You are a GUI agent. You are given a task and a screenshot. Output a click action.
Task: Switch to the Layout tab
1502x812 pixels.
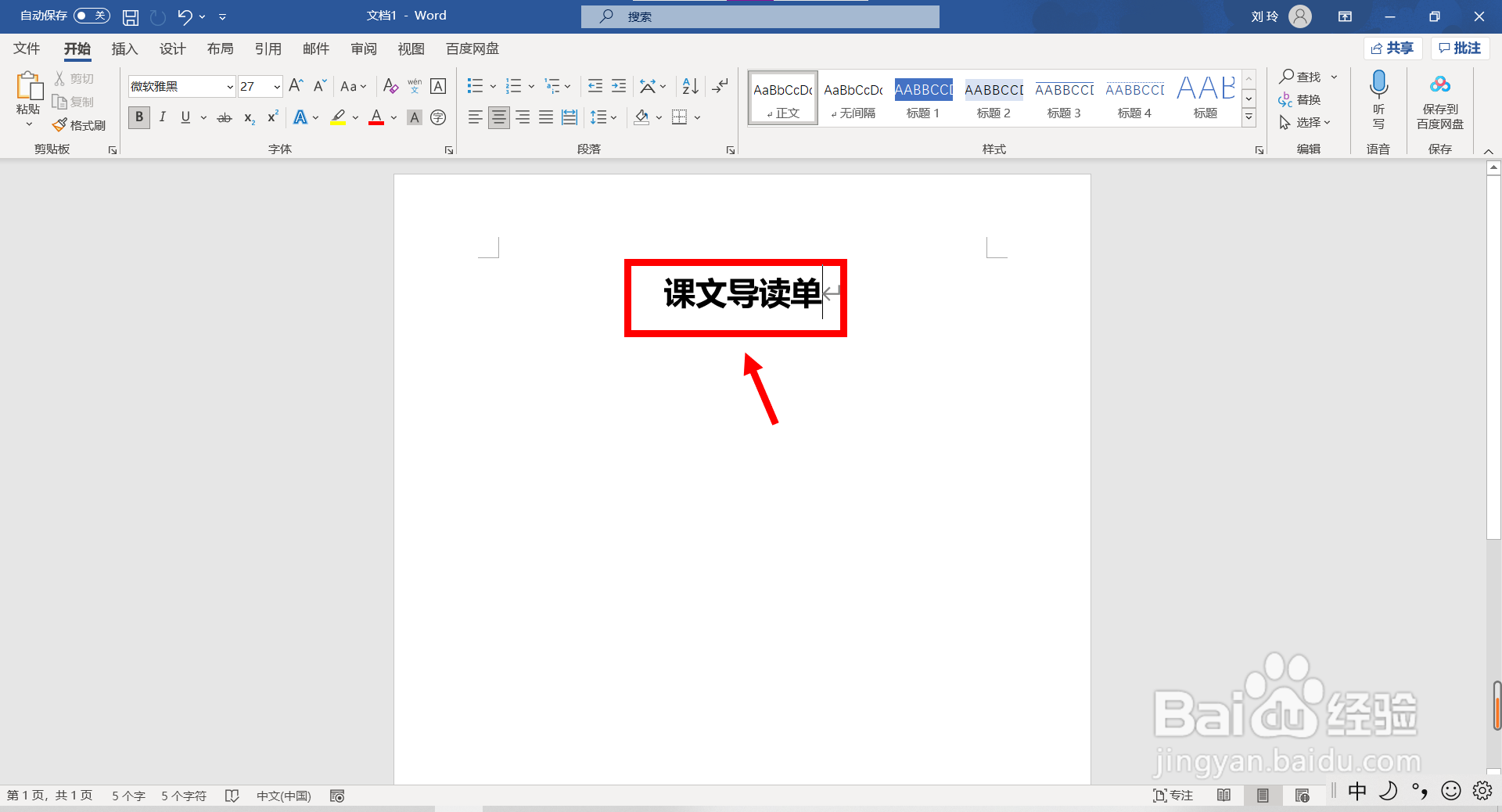221,49
